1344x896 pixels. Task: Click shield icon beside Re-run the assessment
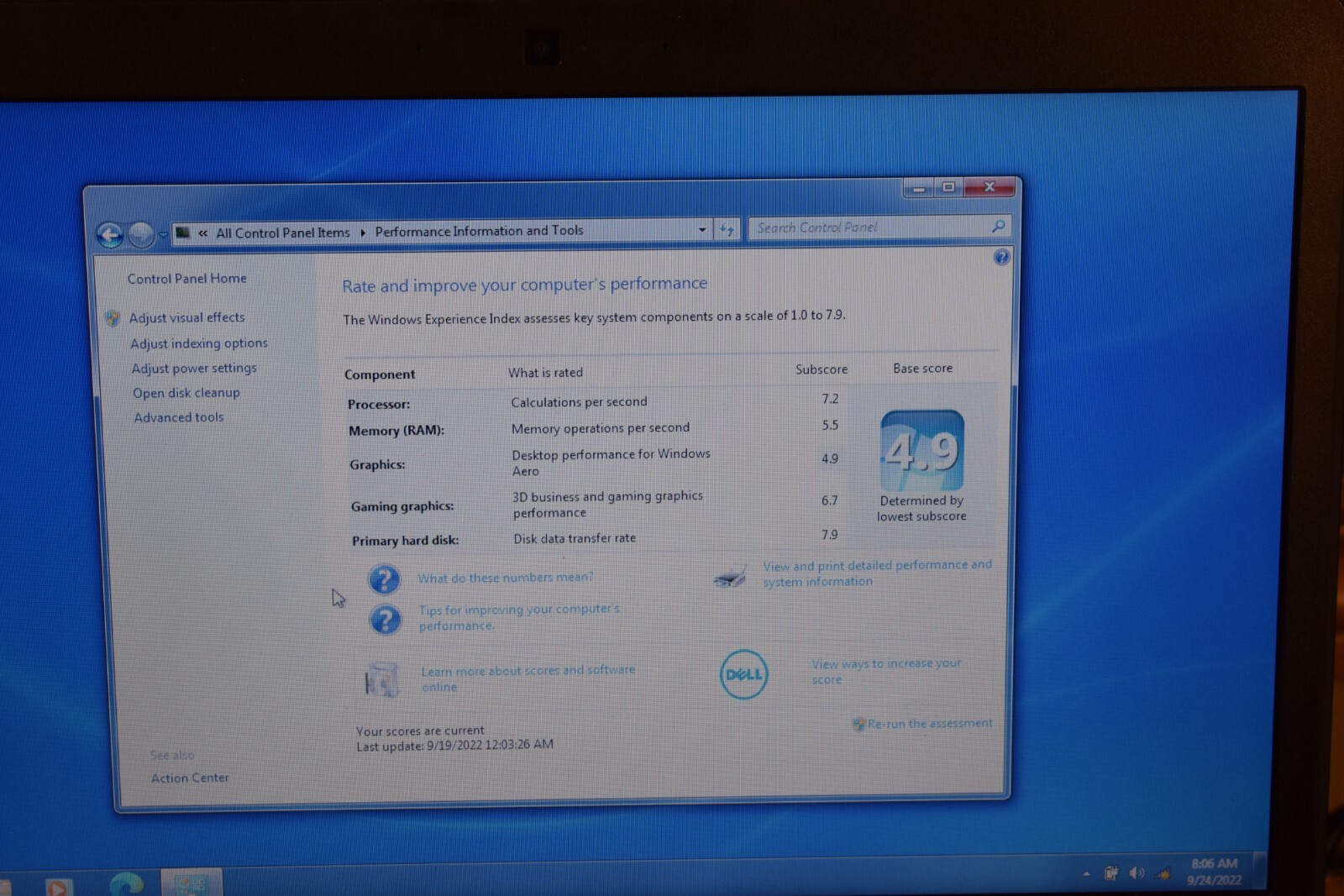858,724
